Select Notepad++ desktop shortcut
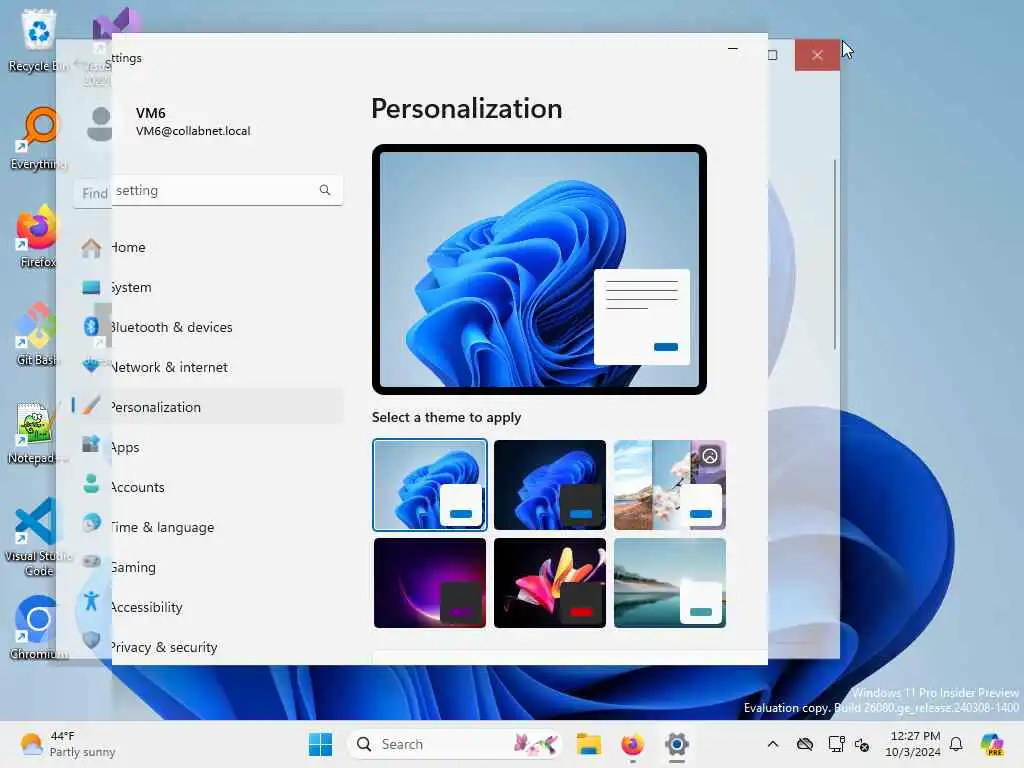Image resolution: width=1024 pixels, height=768 pixels. [37, 432]
